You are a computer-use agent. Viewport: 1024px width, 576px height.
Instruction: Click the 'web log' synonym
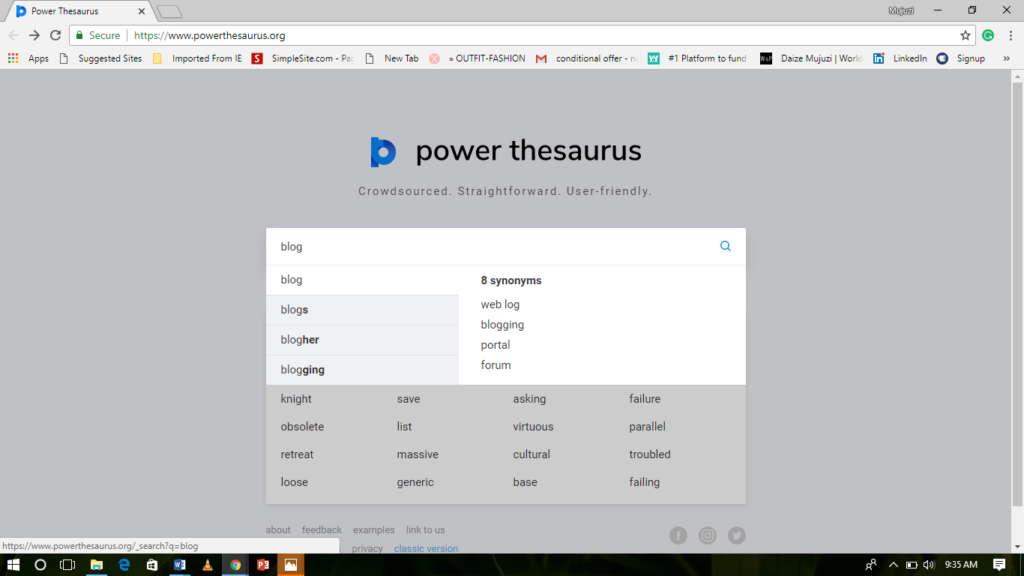click(x=500, y=305)
